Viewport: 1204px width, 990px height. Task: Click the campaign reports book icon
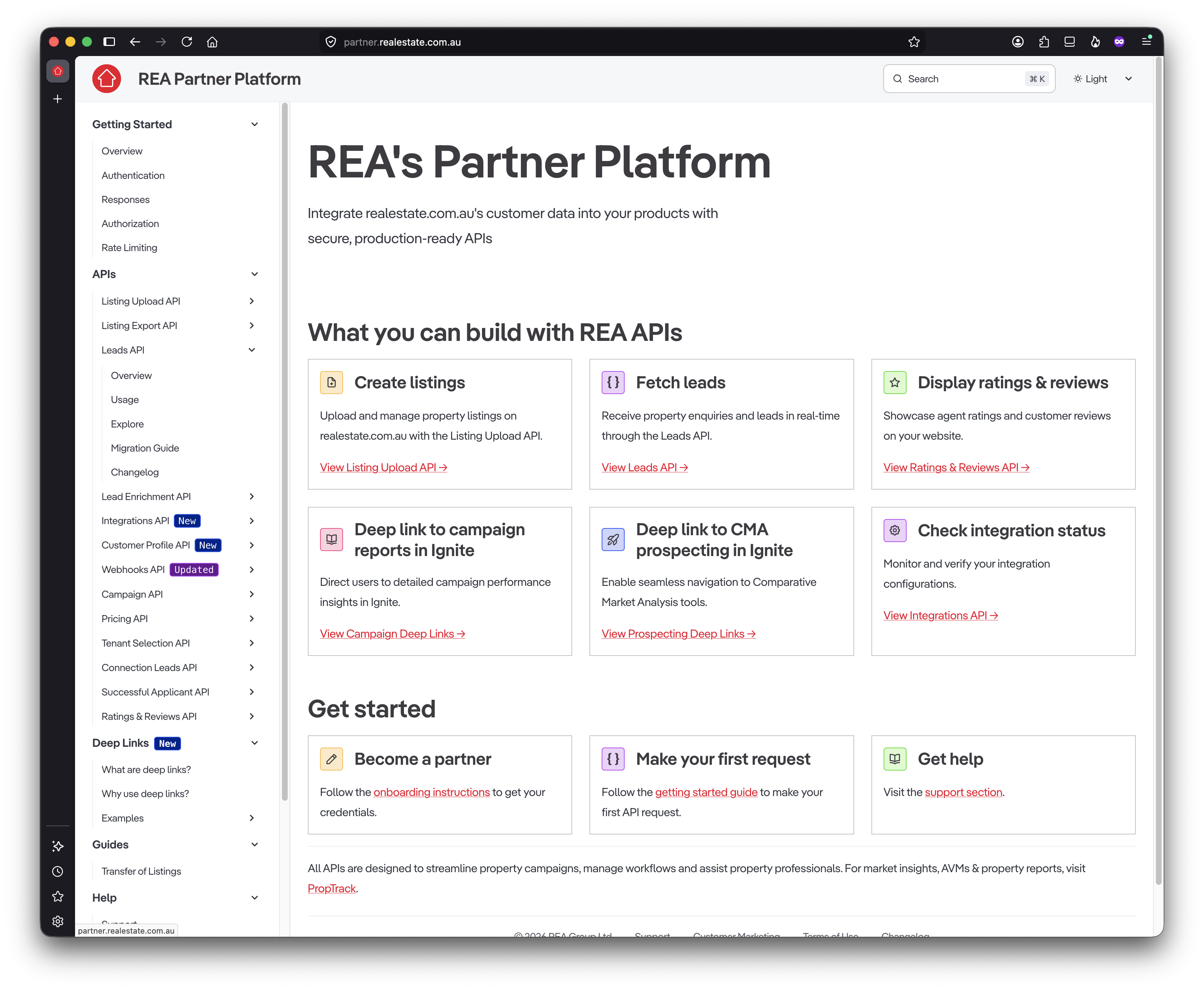pos(332,540)
